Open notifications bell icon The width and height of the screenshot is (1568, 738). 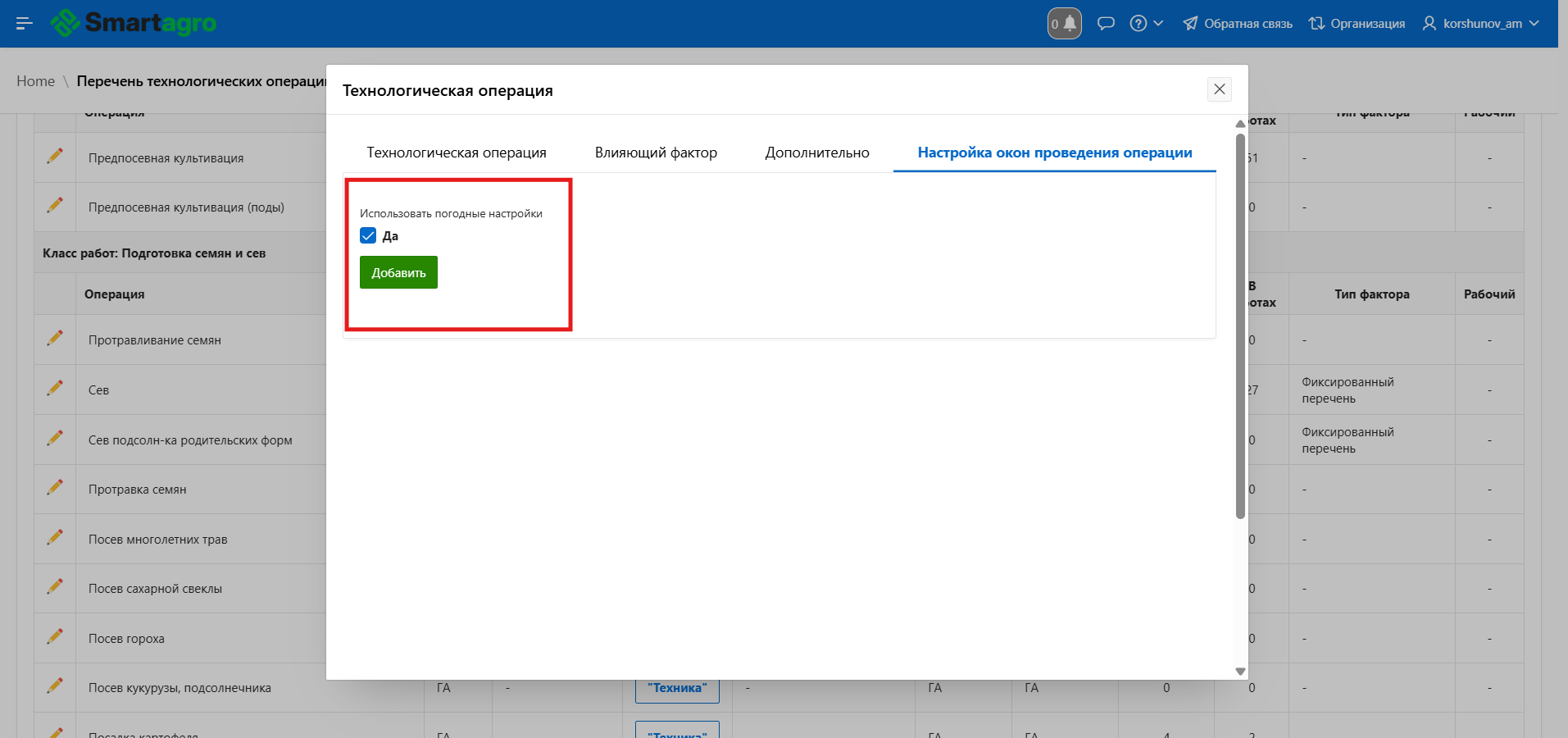tap(1065, 23)
